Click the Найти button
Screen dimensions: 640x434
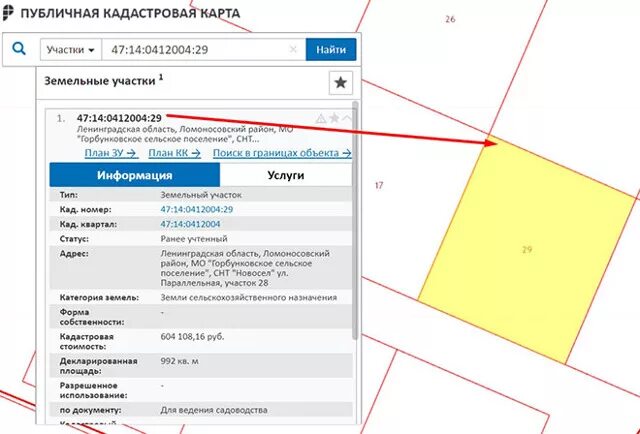[331, 50]
